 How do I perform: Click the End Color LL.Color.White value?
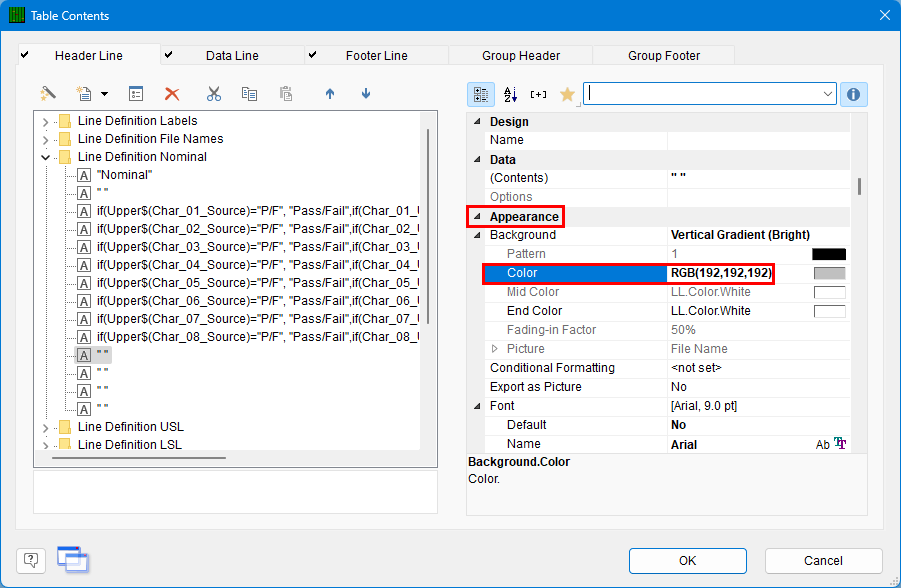click(x=711, y=311)
